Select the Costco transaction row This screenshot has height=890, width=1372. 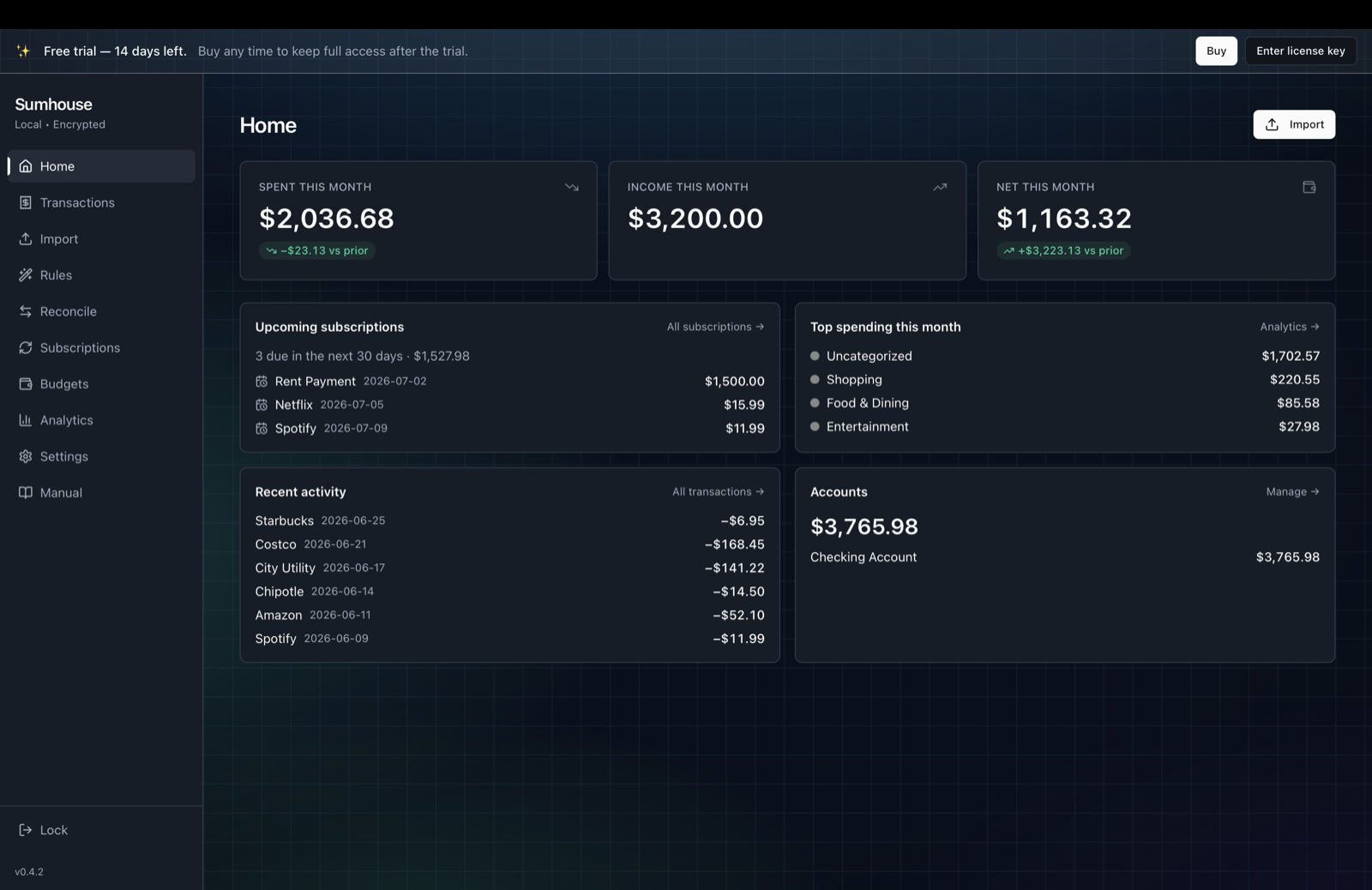(x=509, y=544)
